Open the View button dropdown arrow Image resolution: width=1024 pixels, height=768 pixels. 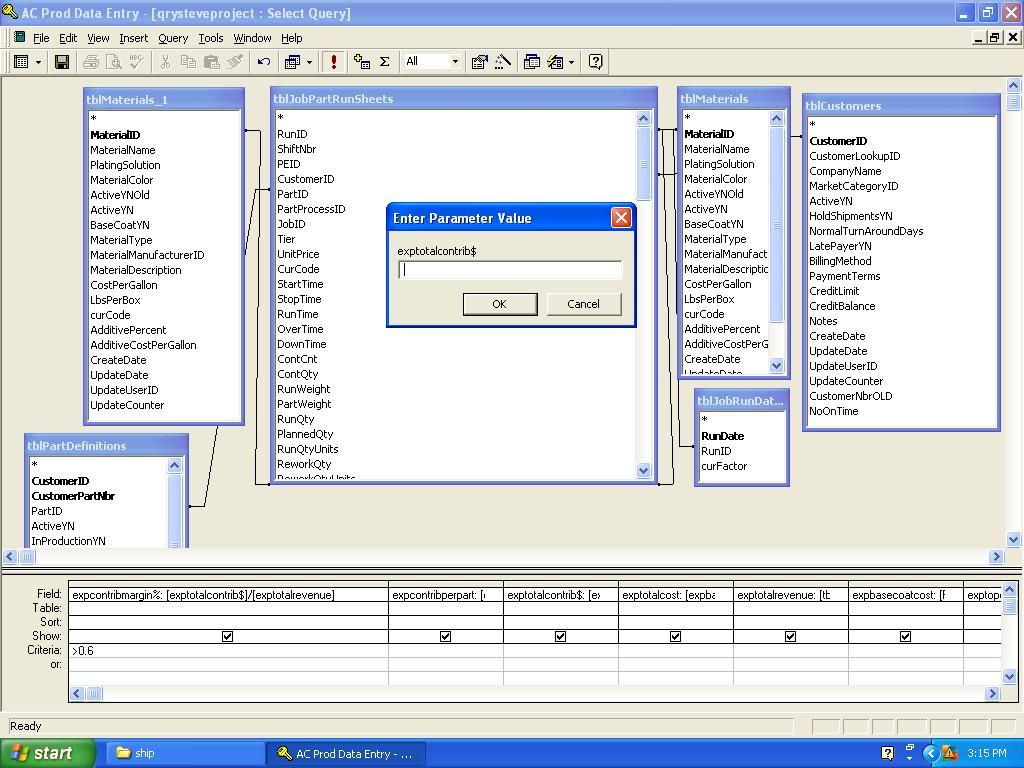39,62
